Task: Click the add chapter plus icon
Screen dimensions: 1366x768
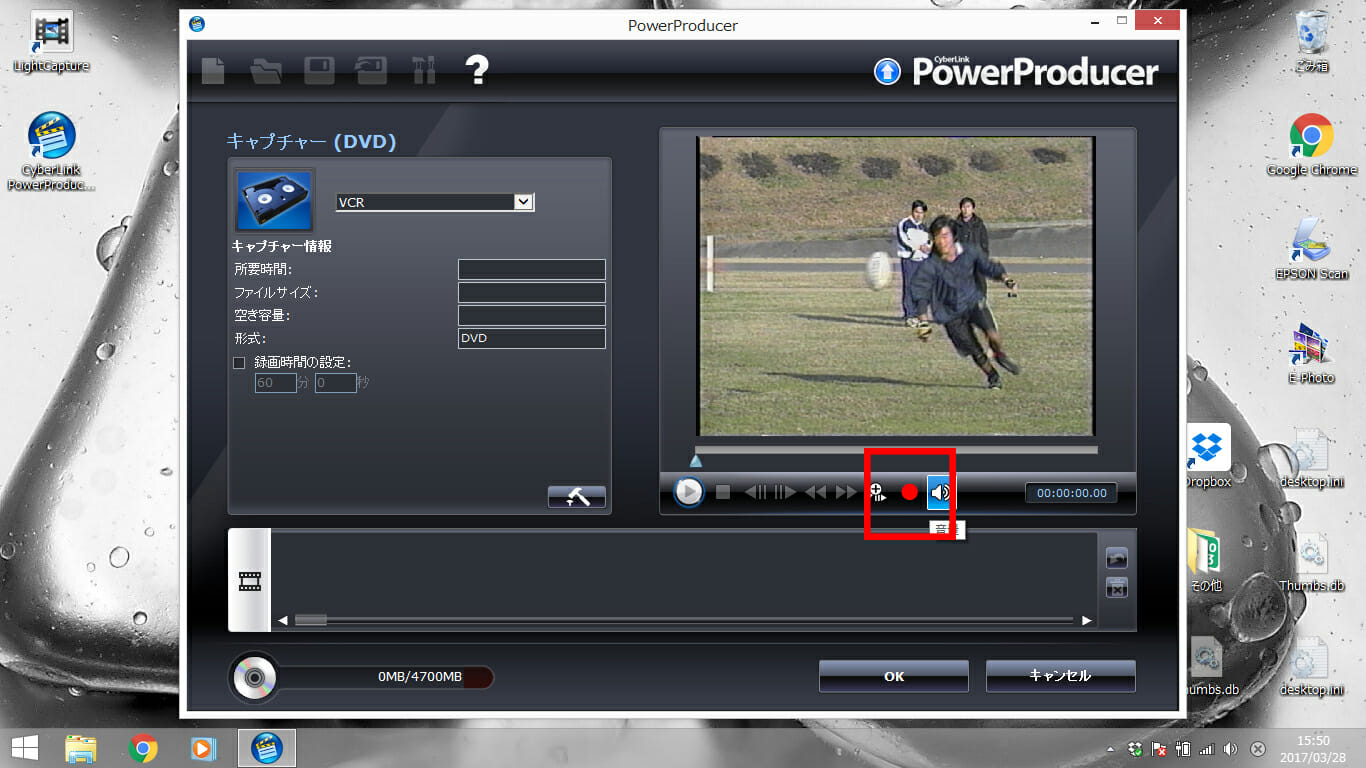Action: pyautogui.click(x=878, y=491)
